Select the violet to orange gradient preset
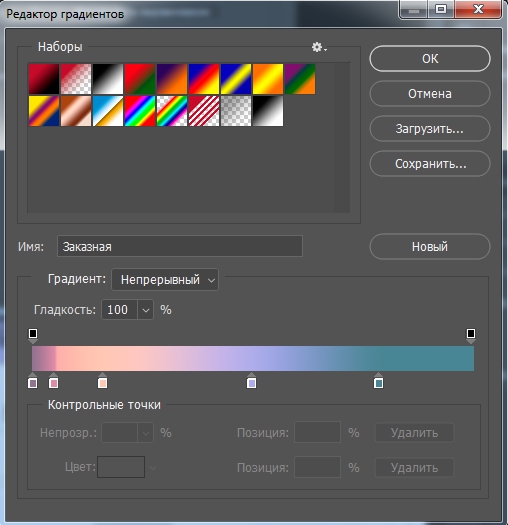 (172, 79)
